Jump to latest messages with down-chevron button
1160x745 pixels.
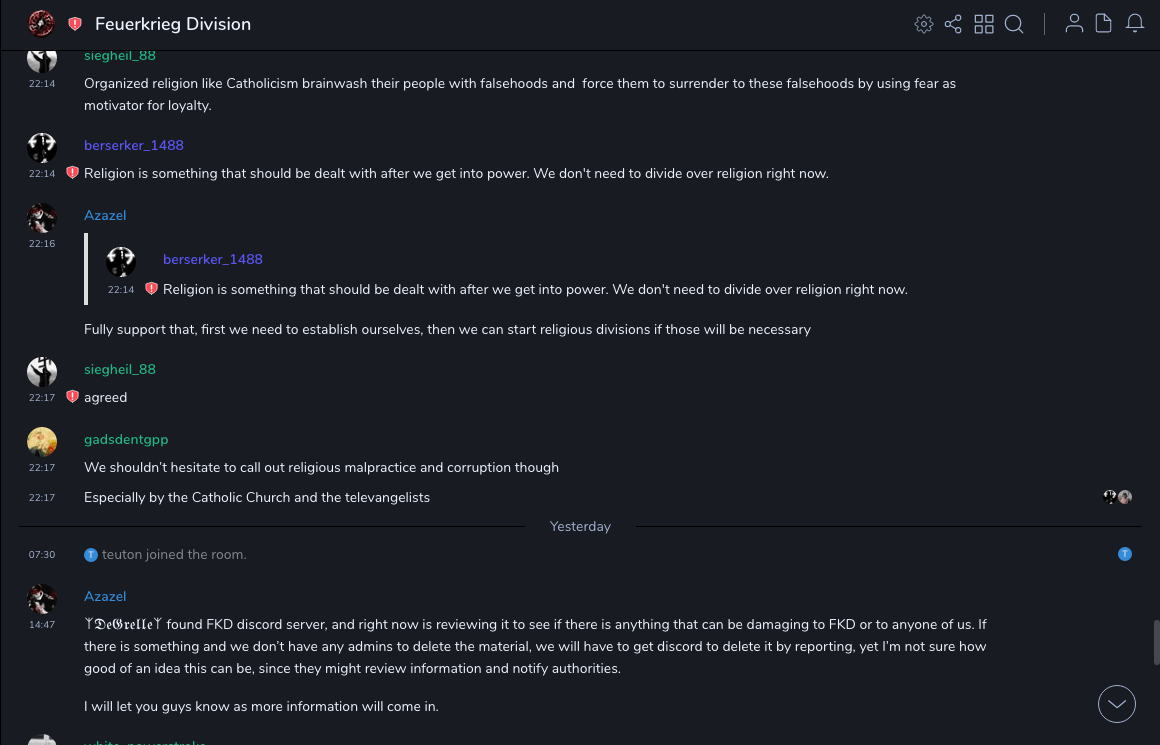1116,704
